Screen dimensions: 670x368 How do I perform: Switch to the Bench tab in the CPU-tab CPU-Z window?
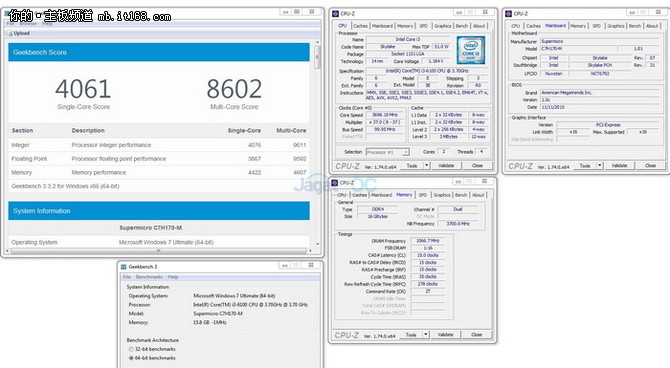tap(462, 26)
